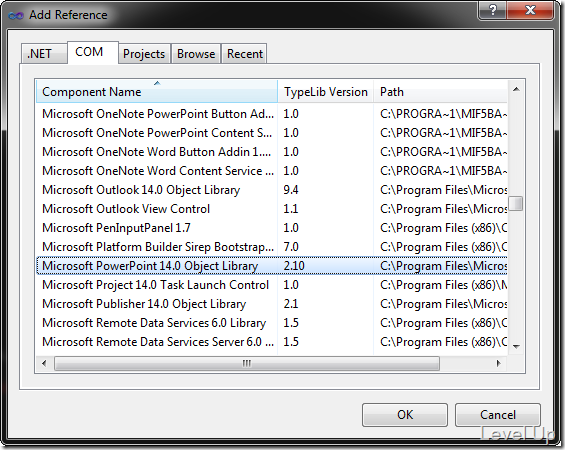Click version 2.10 in PowerPoint Object Library row
The image size is (565, 450).
(x=294, y=266)
